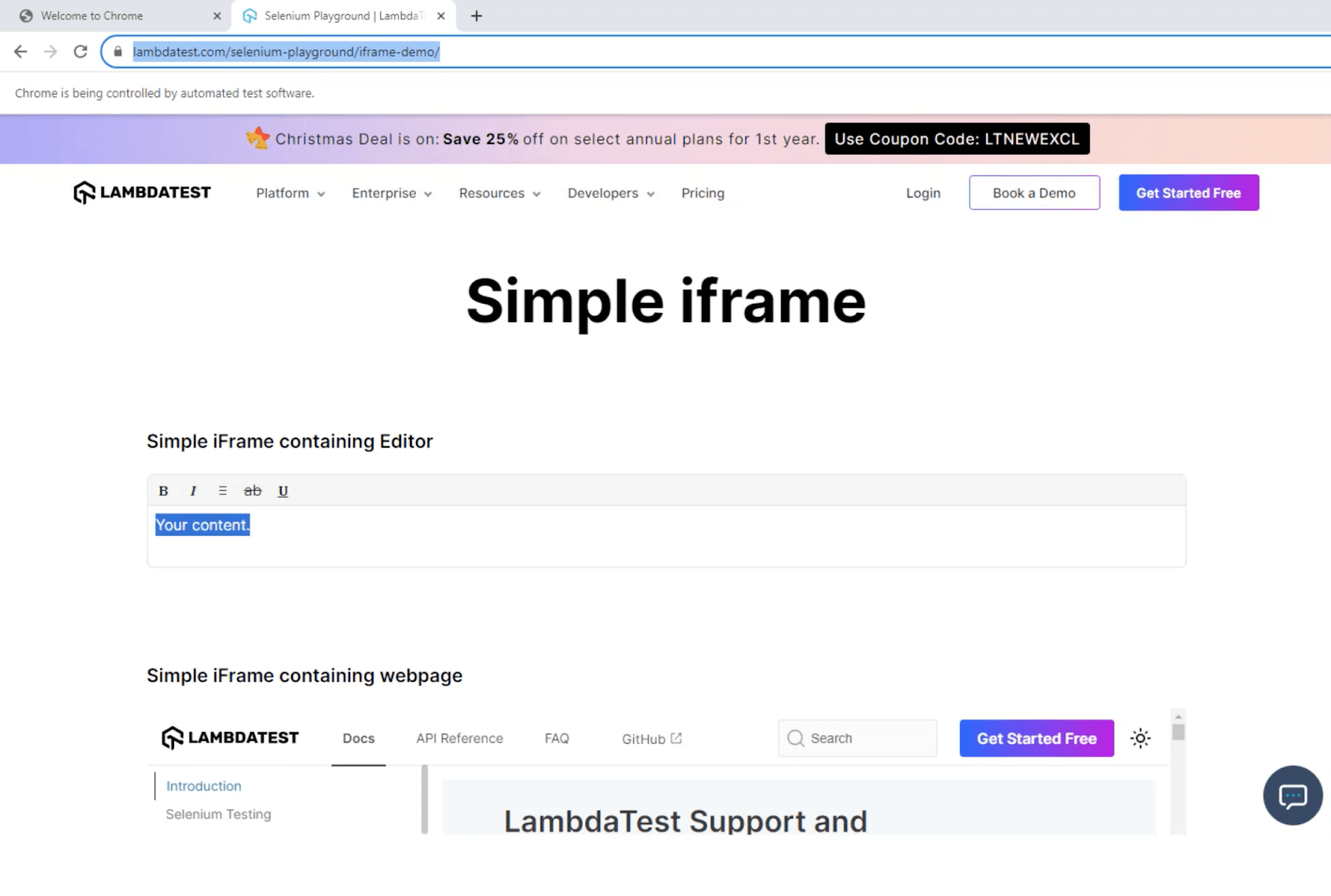The width and height of the screenshot is (1331, 896).
Task: Click the list icon in editor toolbar
Action: coord(222,491)
